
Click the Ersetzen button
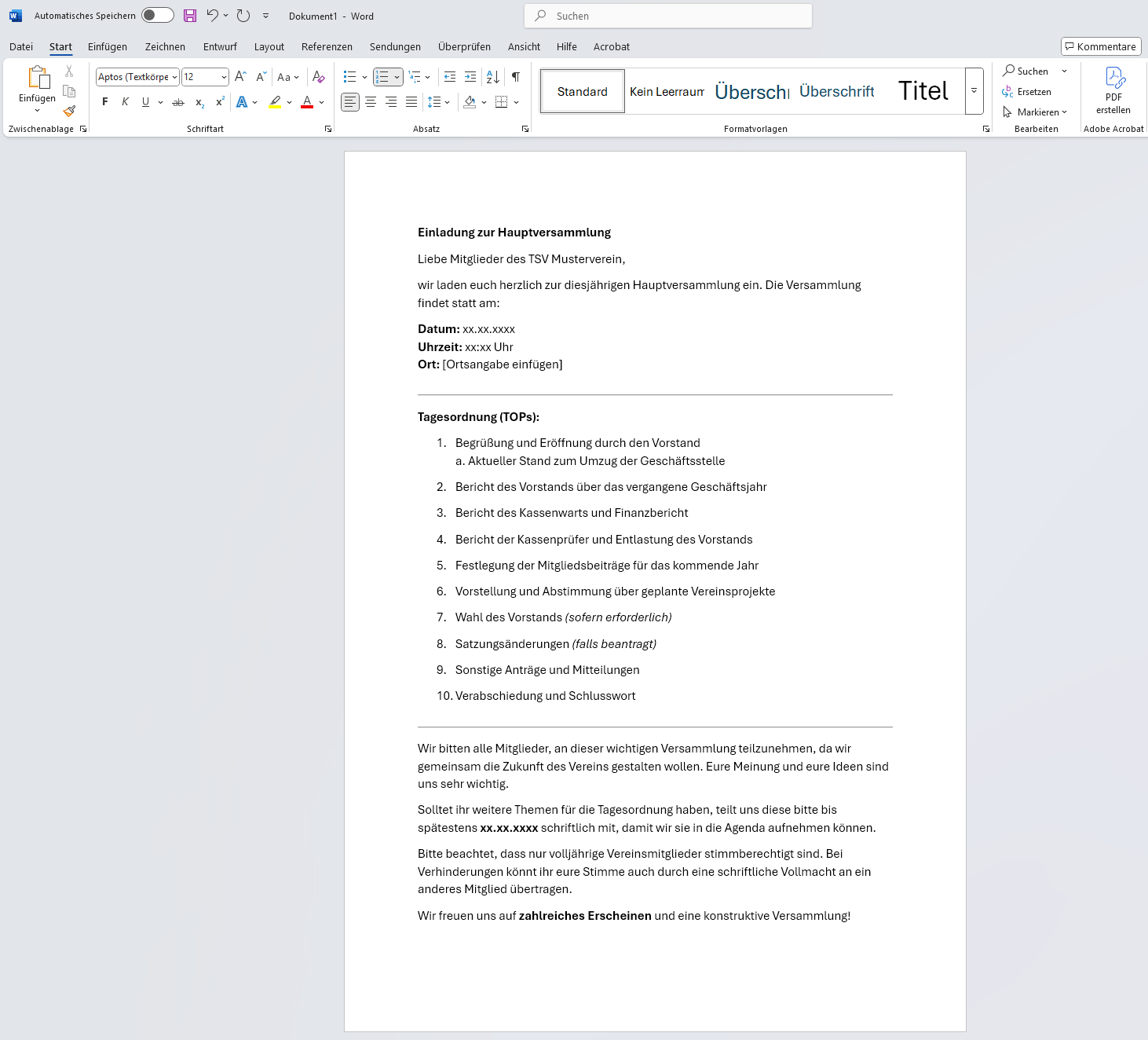(x=1027, y=92)
